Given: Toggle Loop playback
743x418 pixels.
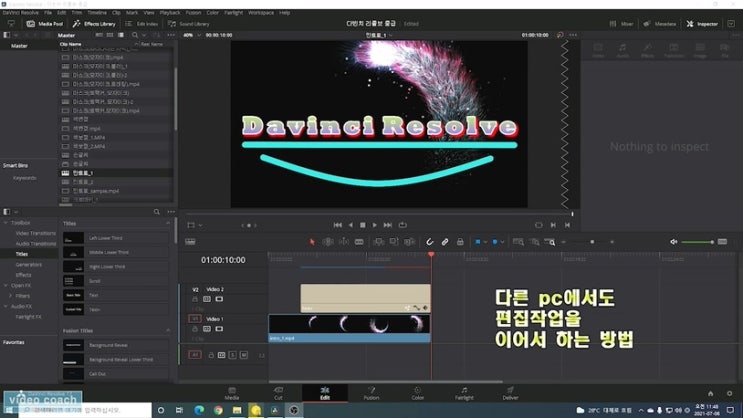Looking at the screenshot, I should pos(402,225).
